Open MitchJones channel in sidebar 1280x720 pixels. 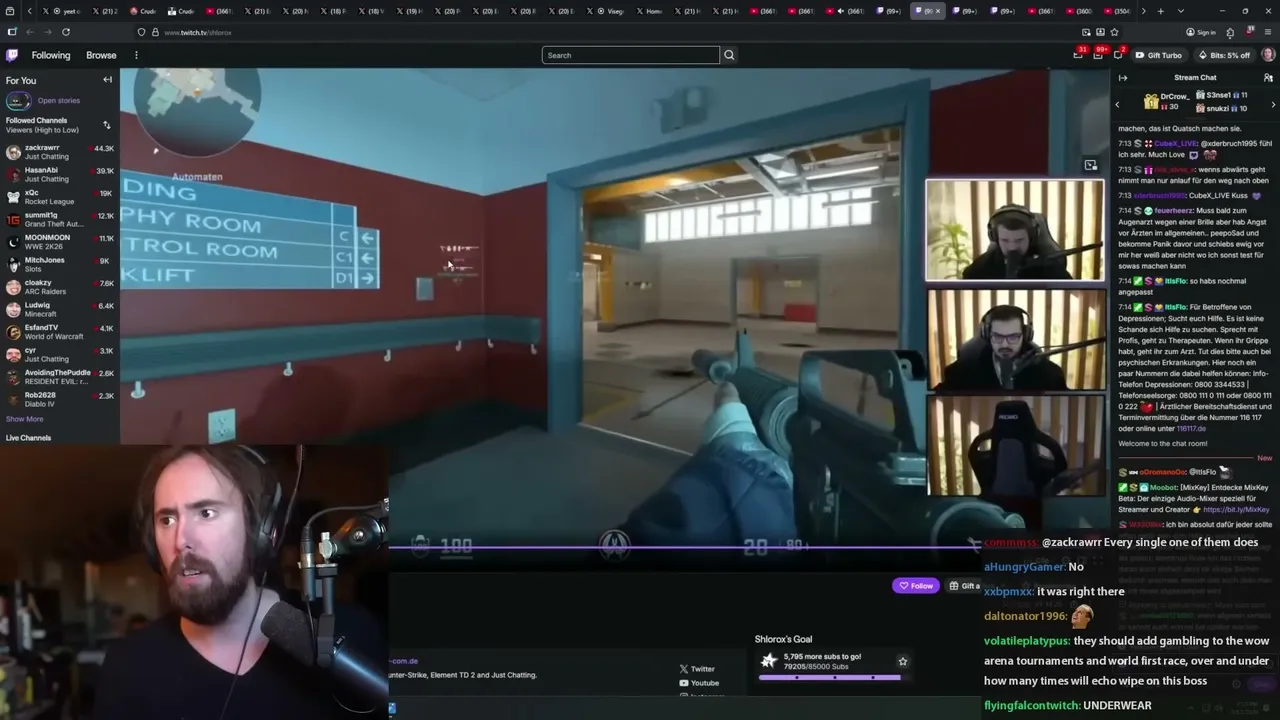[x=59, y=264]
